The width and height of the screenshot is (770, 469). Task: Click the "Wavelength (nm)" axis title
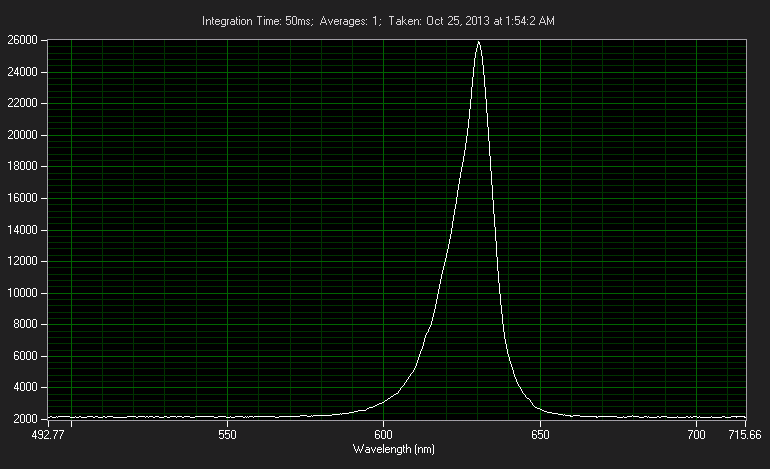pyautogui.click(x=391, y=450)
